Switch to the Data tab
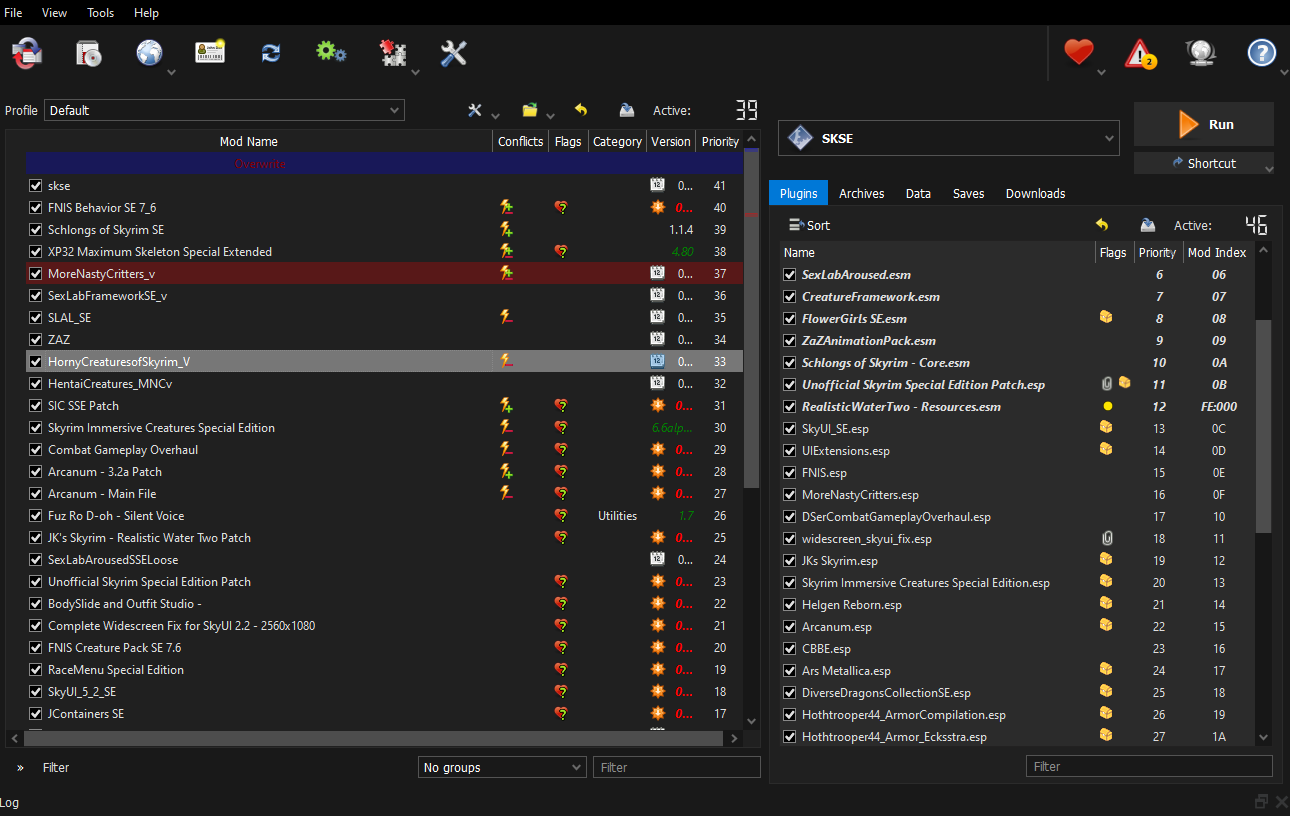Viewport: 1290px width, 816px height. [918, 193]
